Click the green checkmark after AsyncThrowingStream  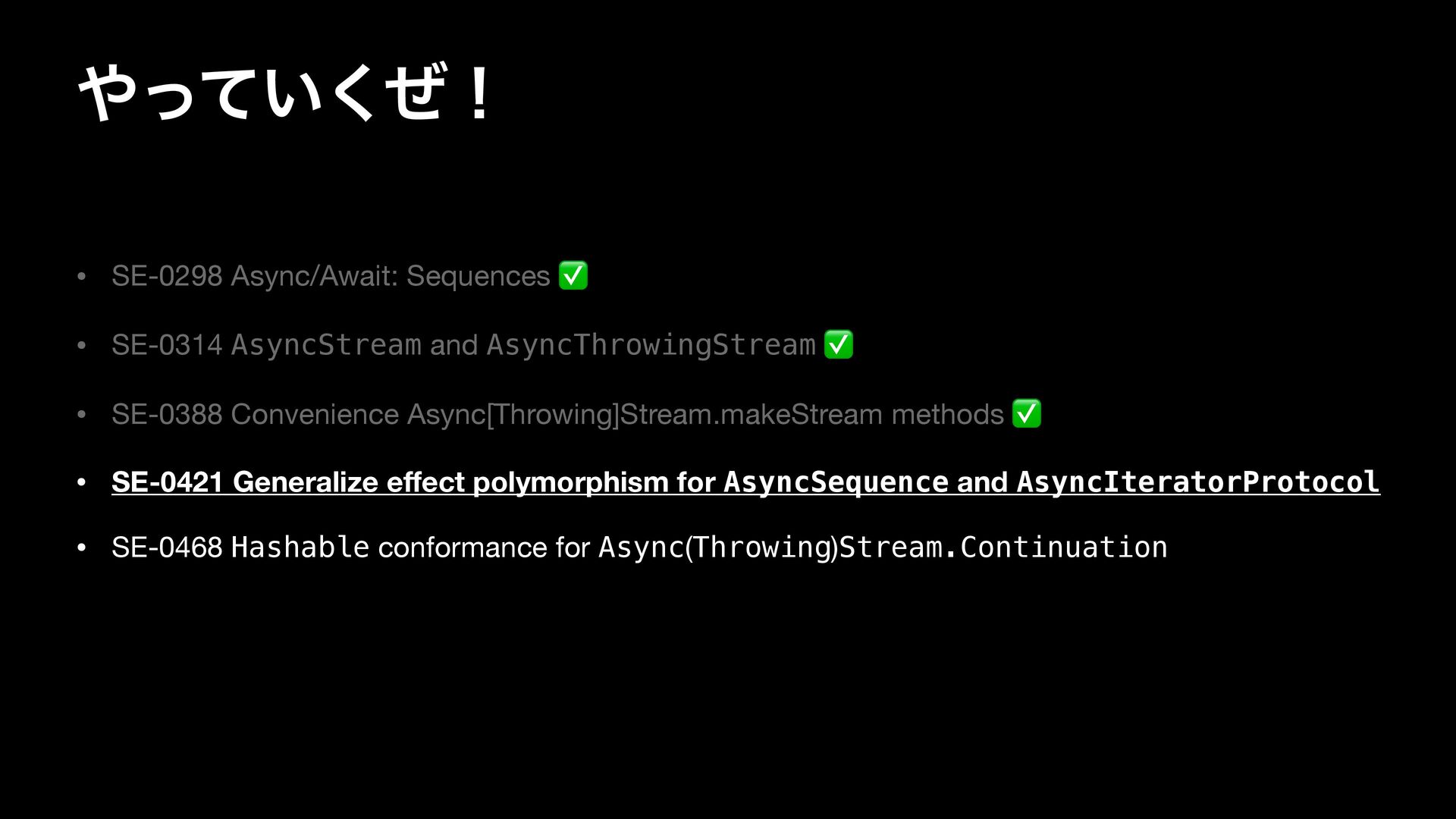pyautogui.click(x=838, y=344)
